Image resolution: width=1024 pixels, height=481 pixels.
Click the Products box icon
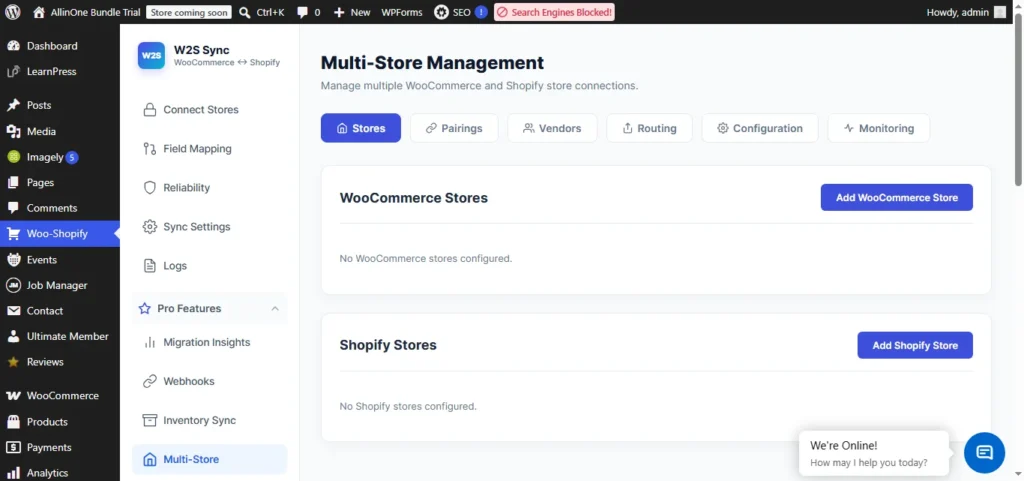13,422
